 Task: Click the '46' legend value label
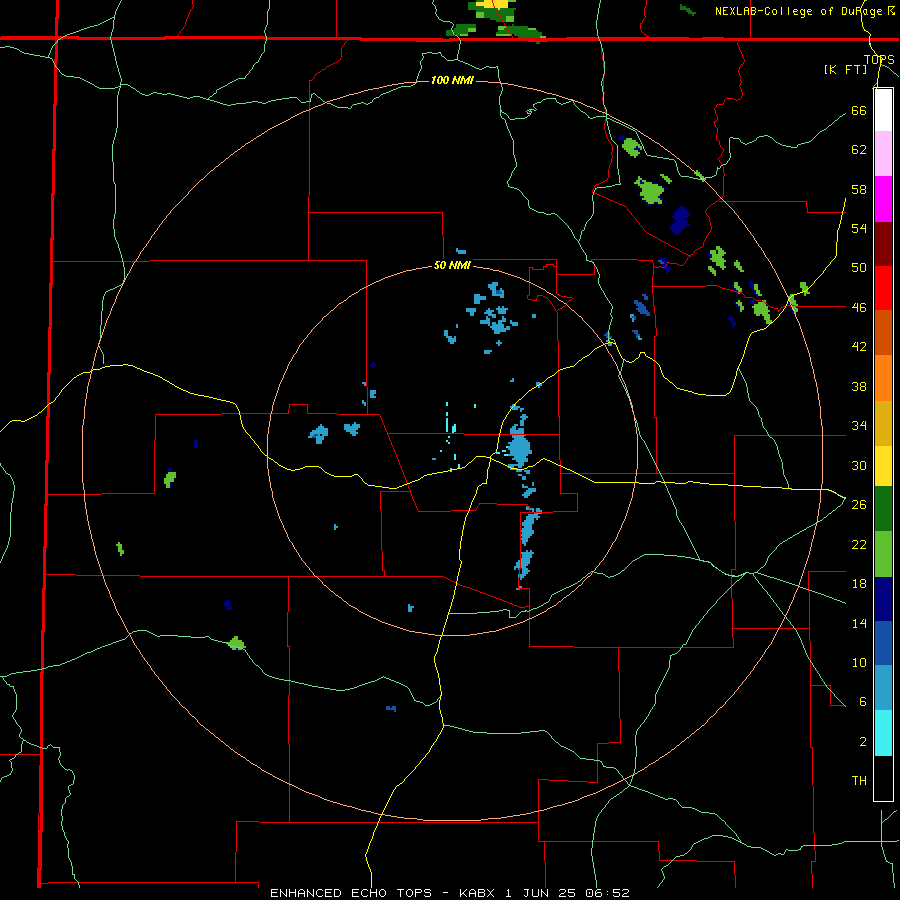click(x=859, y=307)
